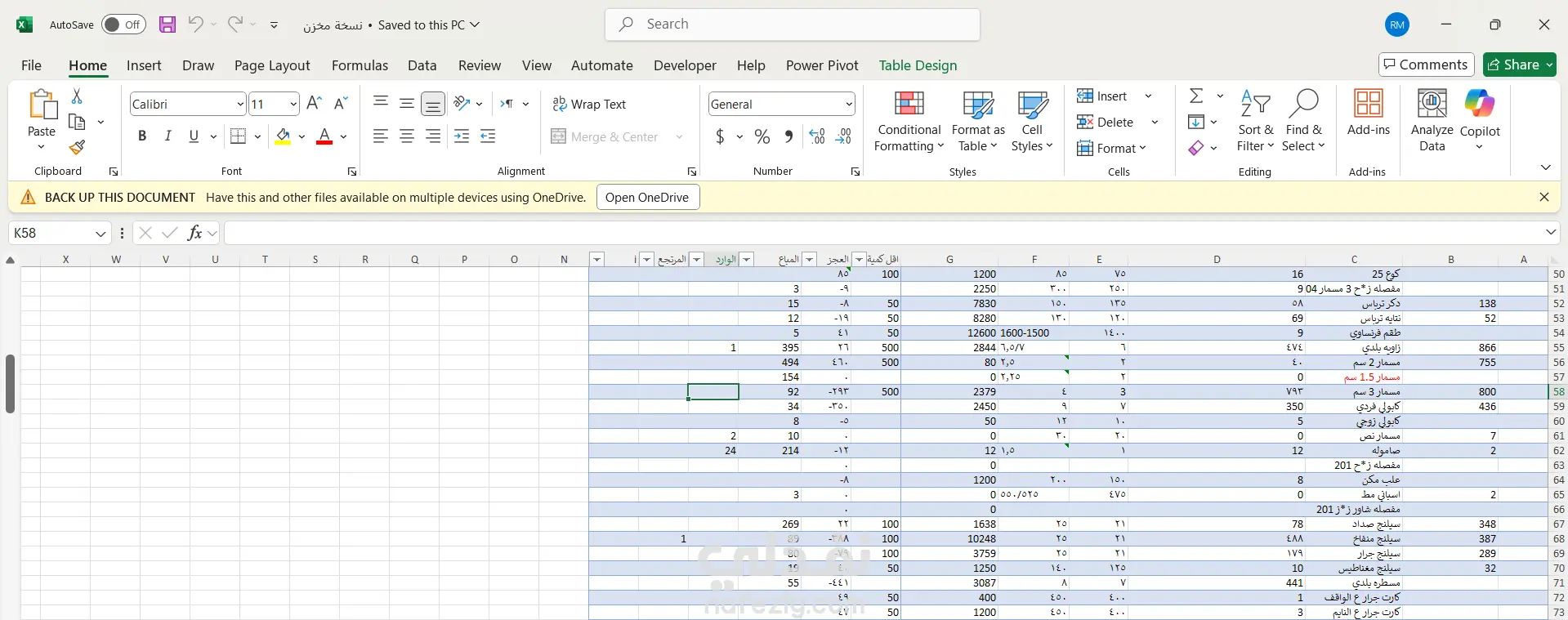Toggle the AutoSave switch
The height and width of the screenshot is (620, 1568).
tap(123, 25)
